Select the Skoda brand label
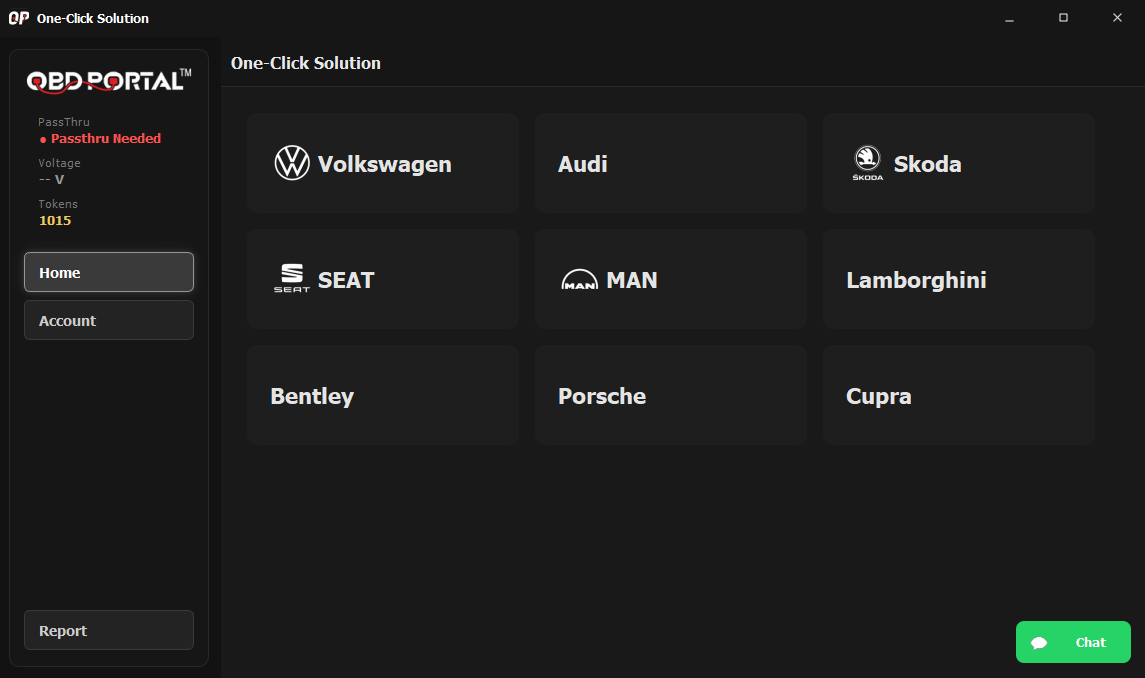Screen dimensions: 1145x678 pyautogui.click(x=927, y=164)
